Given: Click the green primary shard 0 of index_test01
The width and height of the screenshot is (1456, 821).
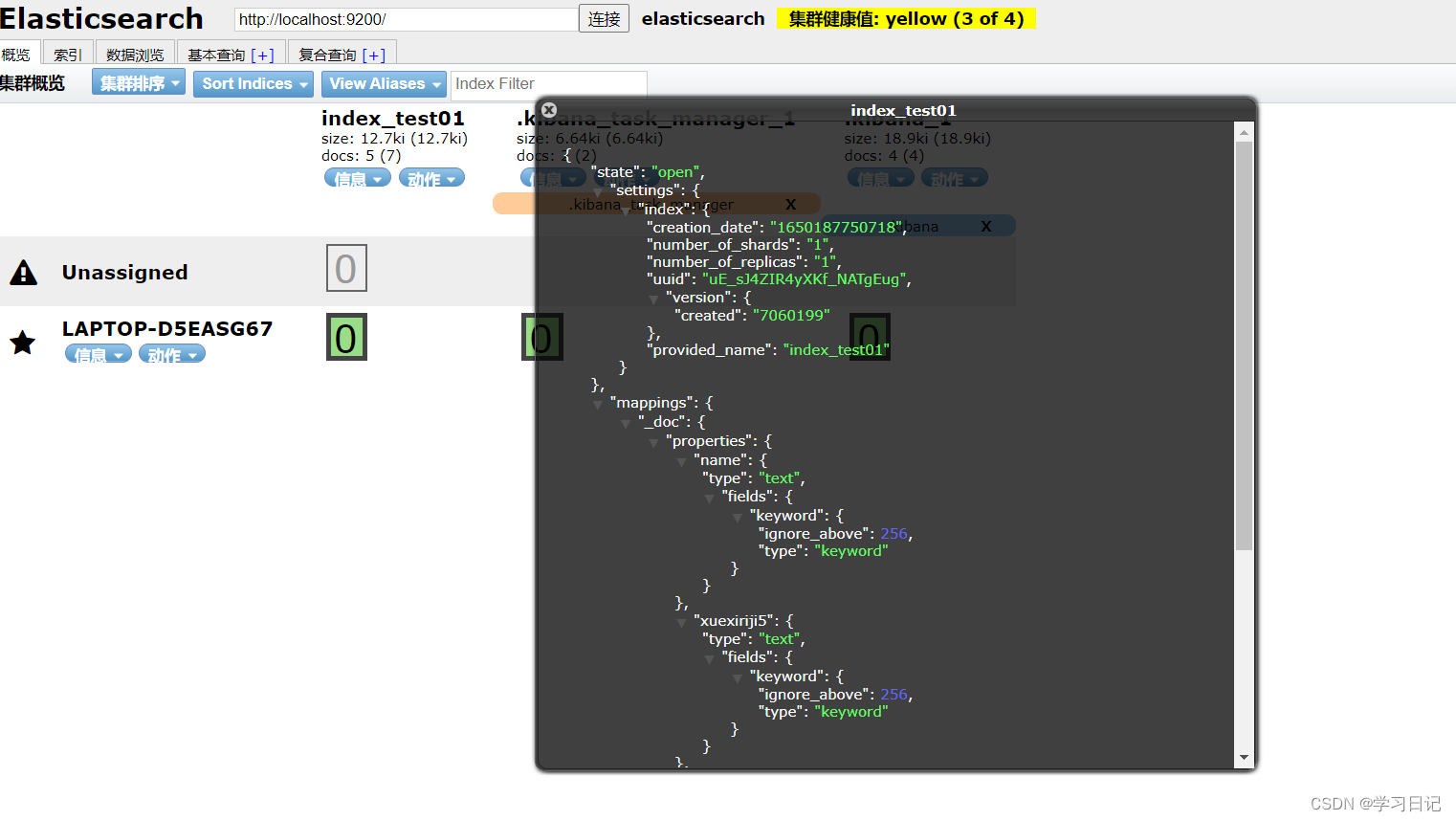Looking at the screenshot, I should pos(346,338).
